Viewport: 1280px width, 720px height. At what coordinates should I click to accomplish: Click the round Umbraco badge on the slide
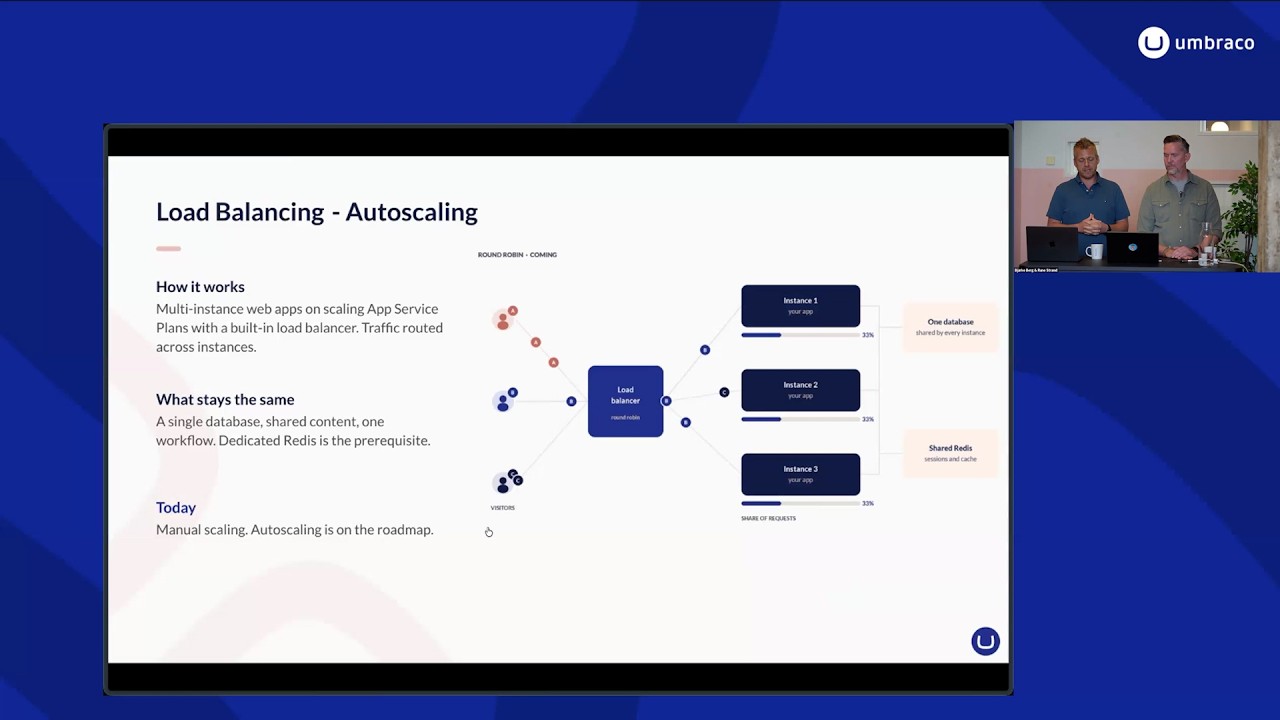point(985,641)
